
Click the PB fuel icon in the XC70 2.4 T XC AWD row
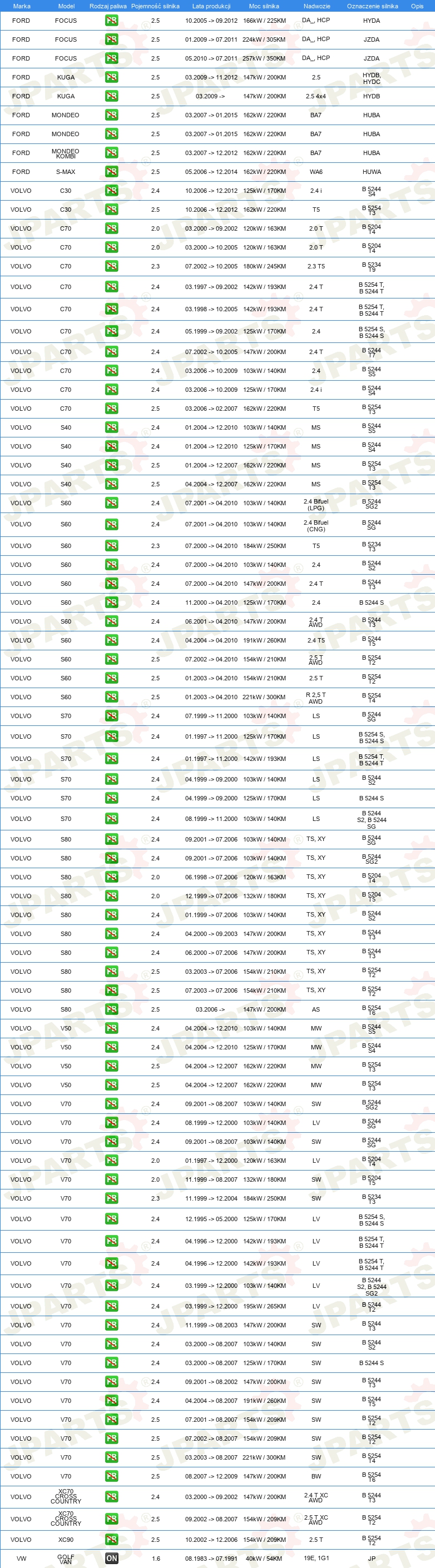(x=111, y=1497)
